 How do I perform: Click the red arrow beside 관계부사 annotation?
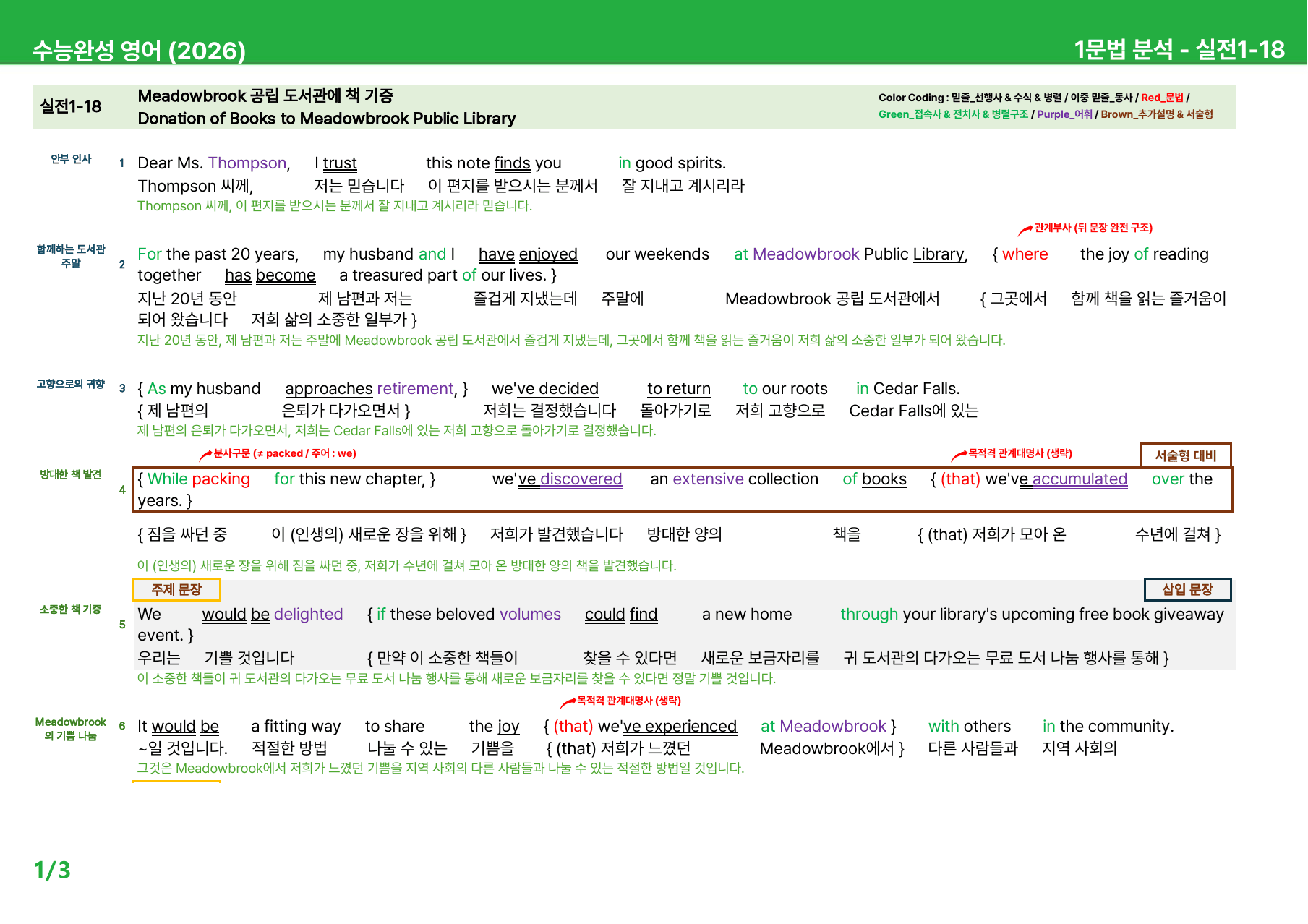click(1025, 230)
